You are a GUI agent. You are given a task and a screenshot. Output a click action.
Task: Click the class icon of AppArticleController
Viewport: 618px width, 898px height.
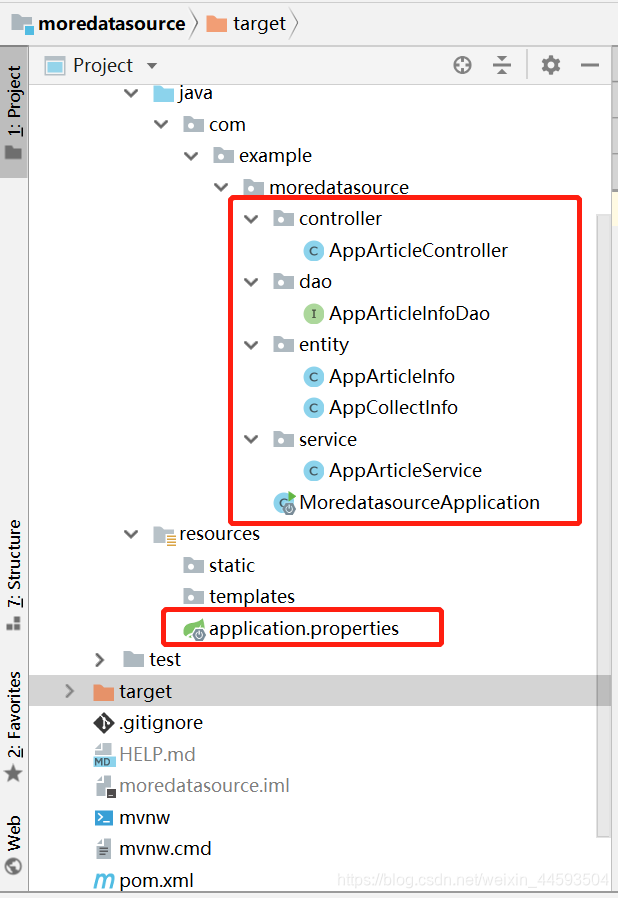[314, 250]
